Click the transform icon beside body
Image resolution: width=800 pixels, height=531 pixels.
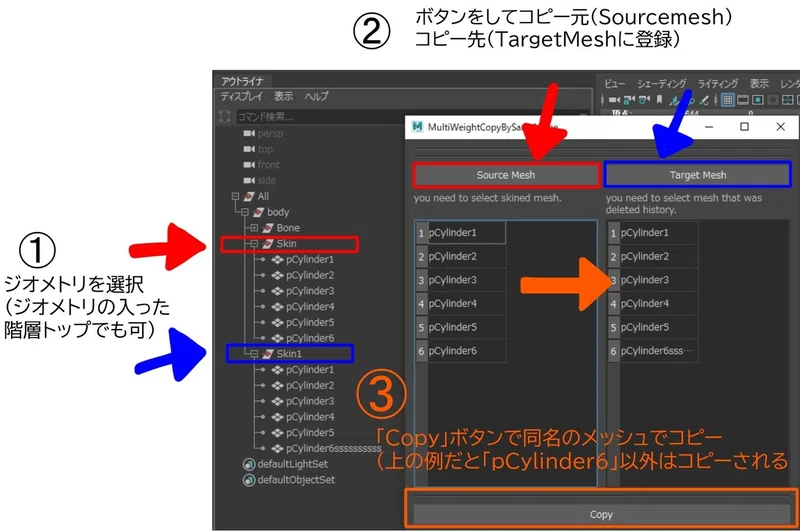259,212
